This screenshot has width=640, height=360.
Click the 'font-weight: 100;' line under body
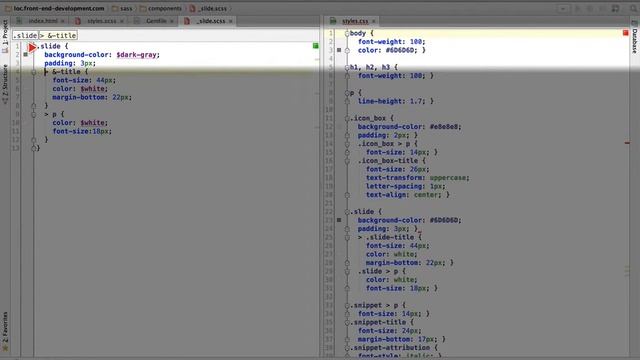click(x=391, y=42)
